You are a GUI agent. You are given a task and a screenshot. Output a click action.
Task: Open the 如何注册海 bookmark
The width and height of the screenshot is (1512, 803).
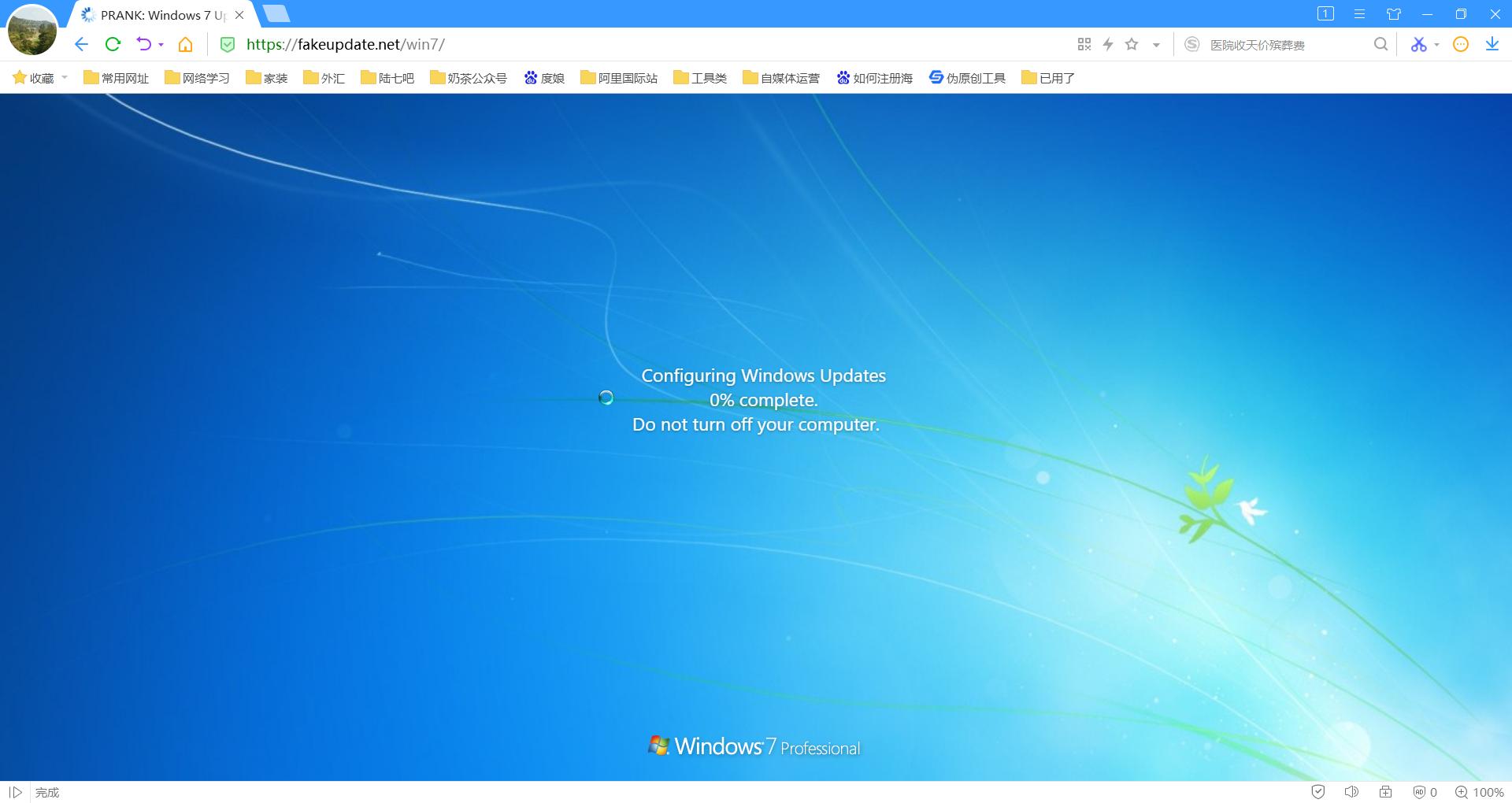pos(874,78)
